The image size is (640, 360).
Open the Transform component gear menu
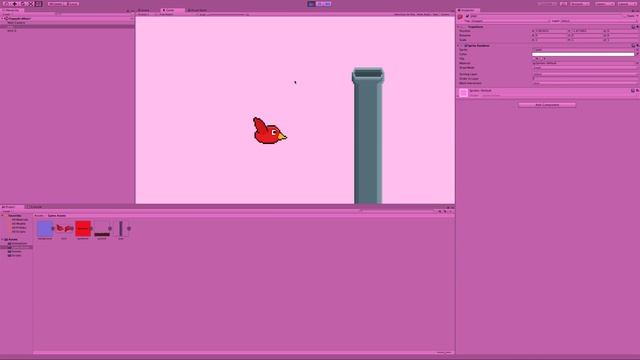coord(637,27)
